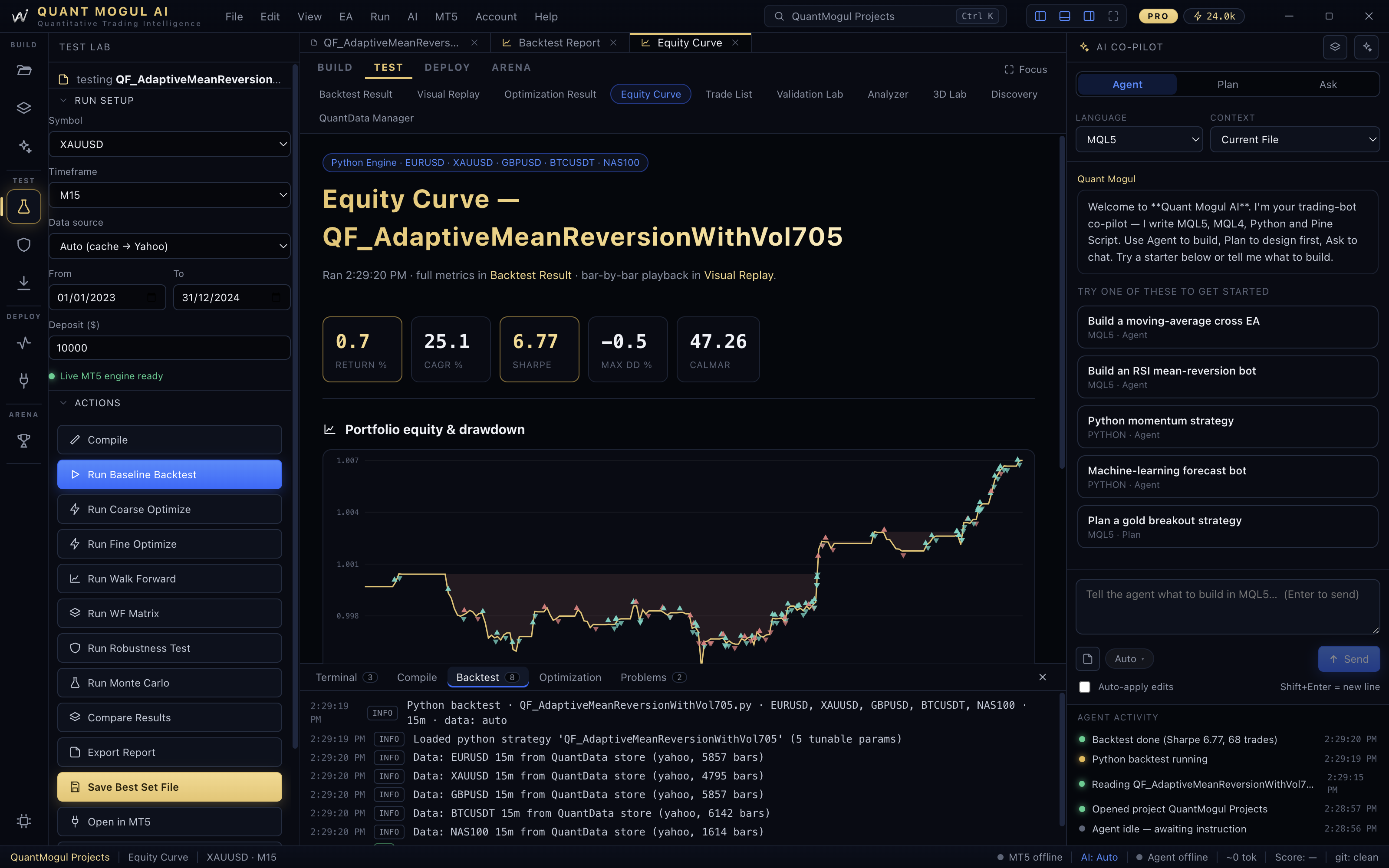Click AI: Auto in status bar
This screenshot has height=868, width=1389.
point(1099,857)
